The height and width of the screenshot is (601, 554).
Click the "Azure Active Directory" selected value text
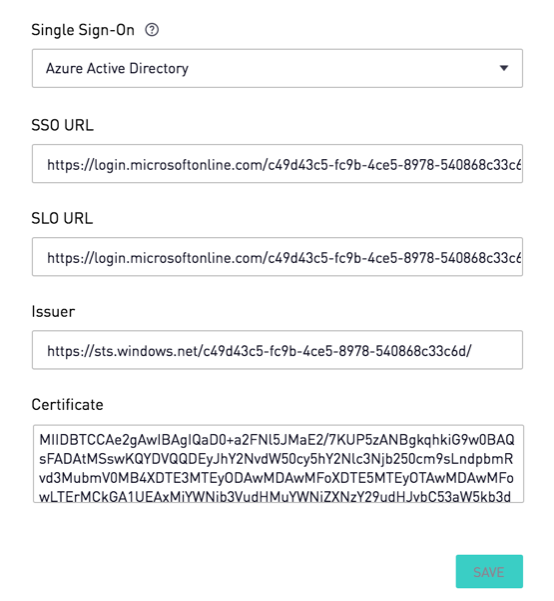pyautogui.click(x=117, y=69)
